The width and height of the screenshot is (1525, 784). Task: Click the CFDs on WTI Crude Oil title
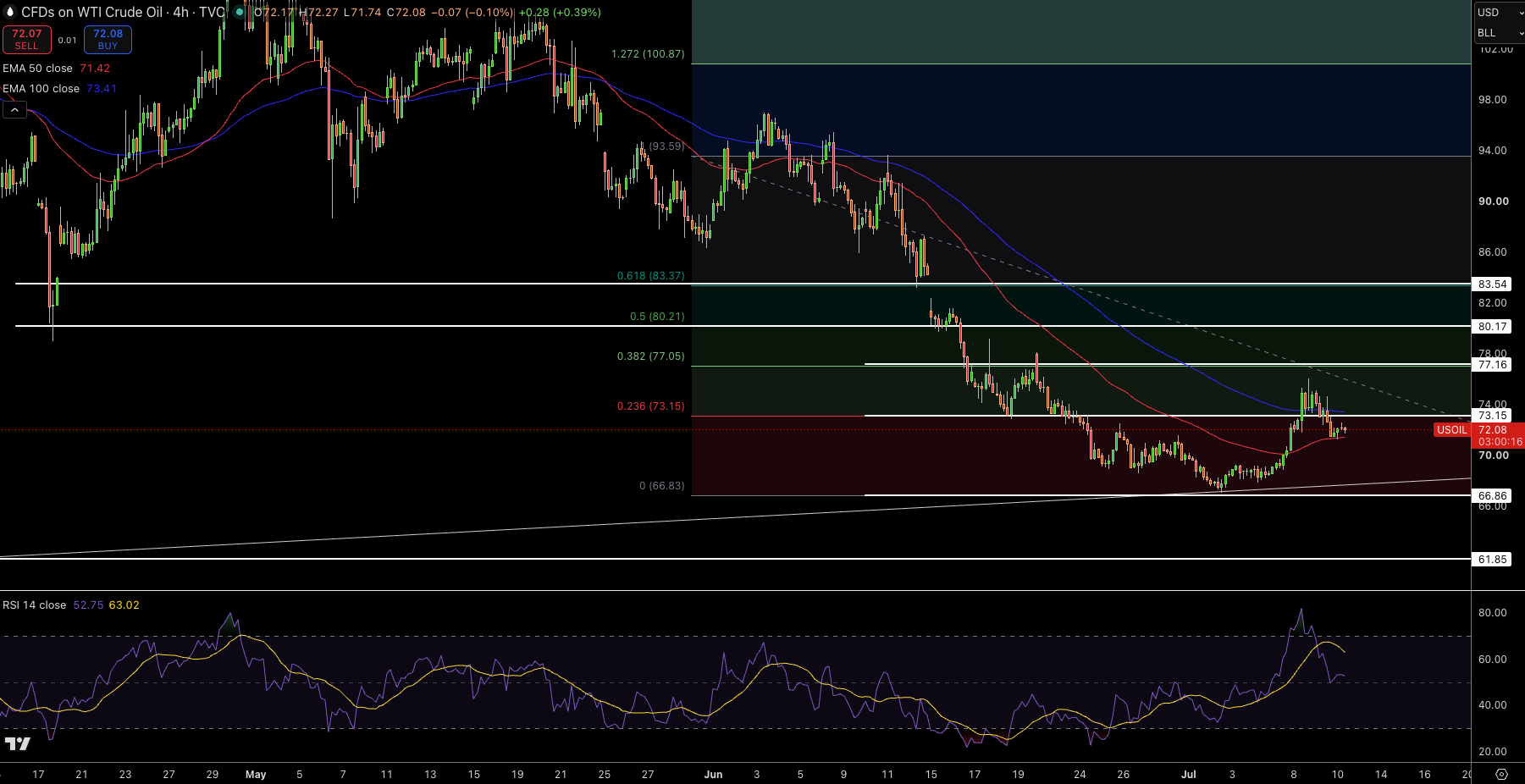pos(91,12)
